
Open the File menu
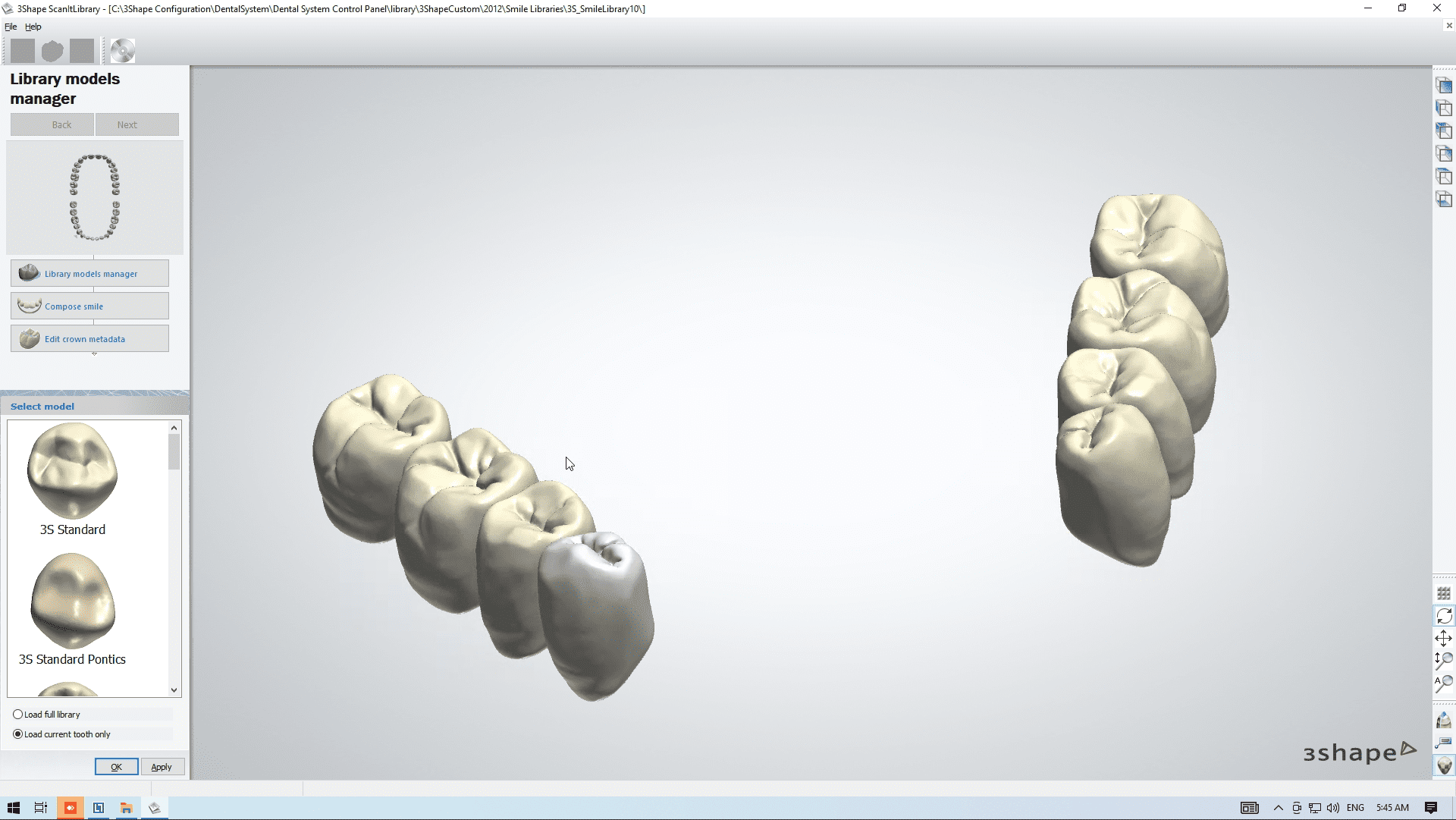[11, 27]
